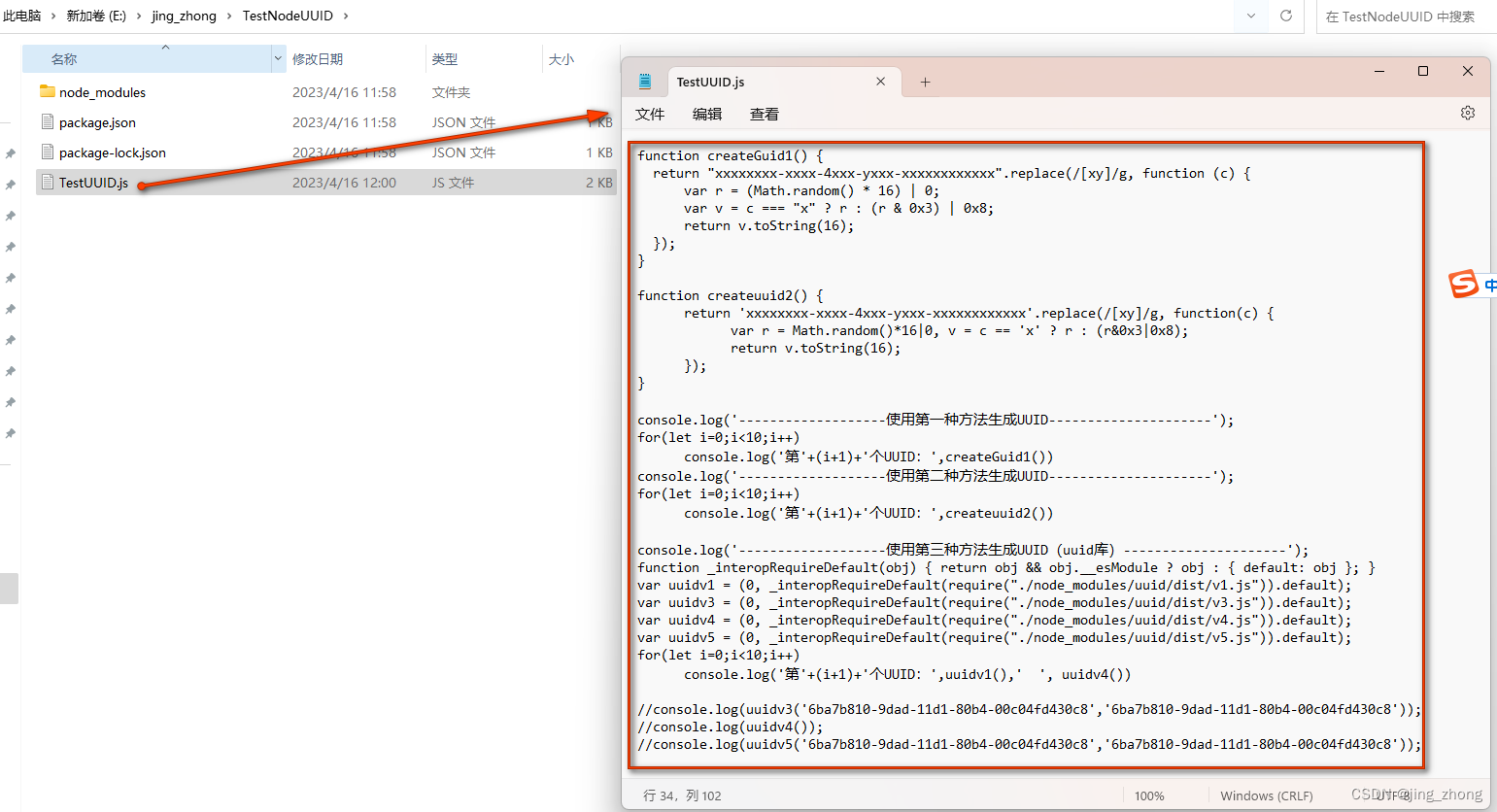Open the 名称 column filter dropdown

coord(278,59)
